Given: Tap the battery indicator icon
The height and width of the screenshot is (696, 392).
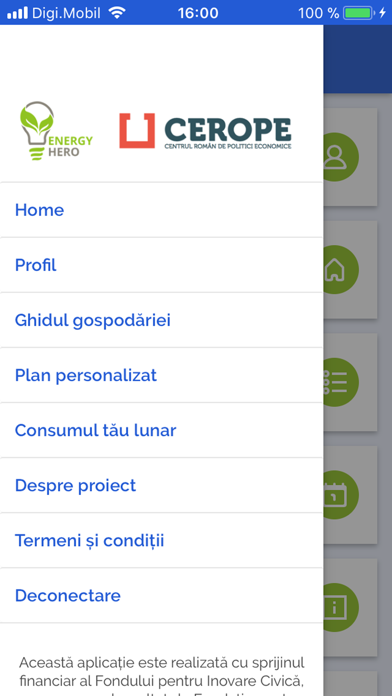Looking at the screenshot, I should point(358,12).
